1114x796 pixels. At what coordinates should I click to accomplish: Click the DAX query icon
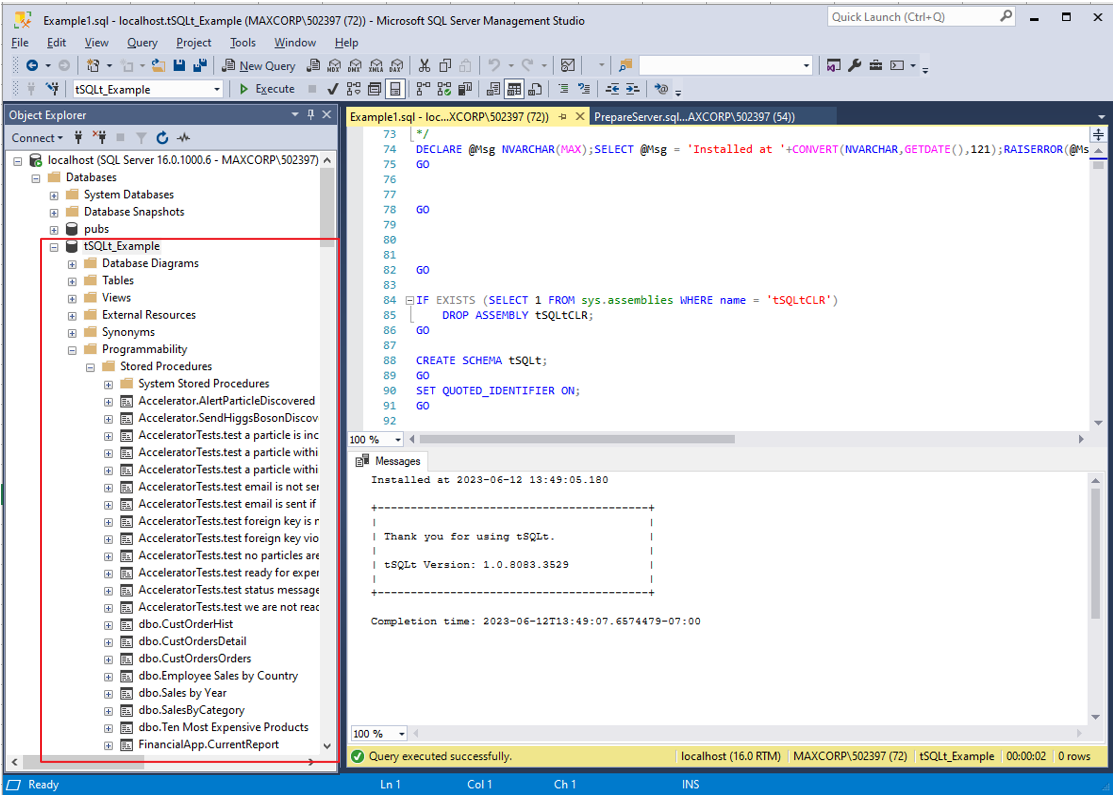pyautogui.click(x=397, y=65)
